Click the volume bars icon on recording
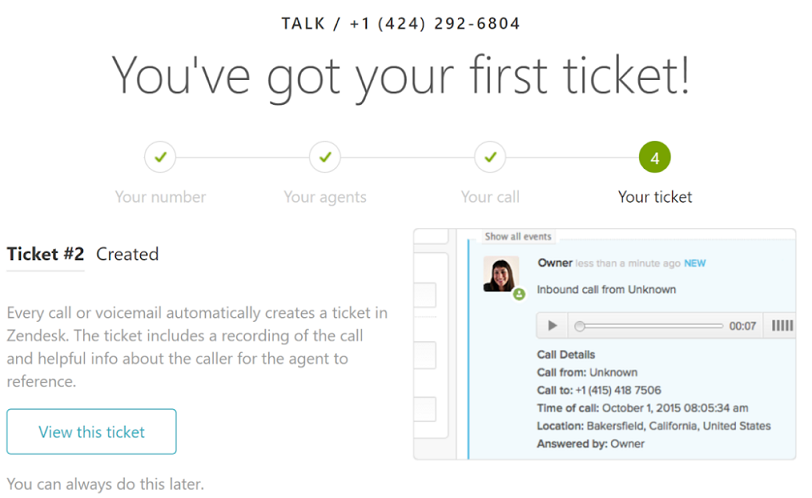 click(x=782, y=326)
